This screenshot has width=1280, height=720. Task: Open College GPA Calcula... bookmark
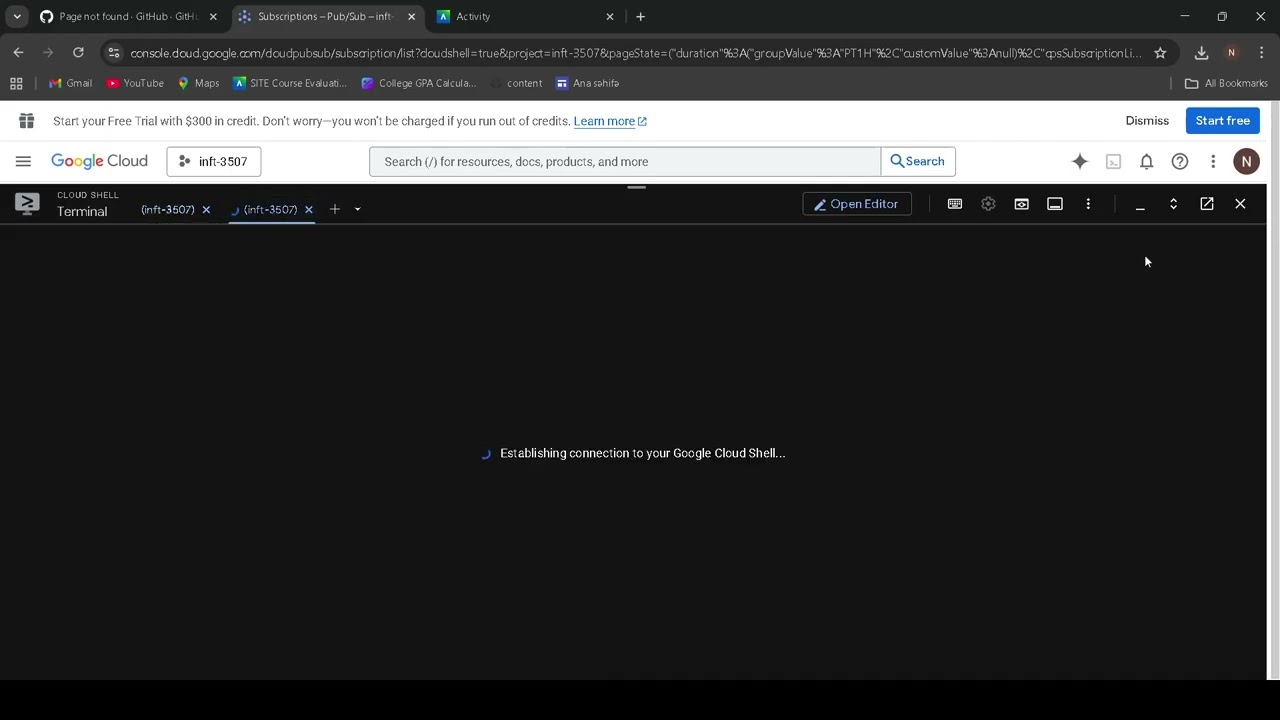pyautogui.click(x=419, y=83)
